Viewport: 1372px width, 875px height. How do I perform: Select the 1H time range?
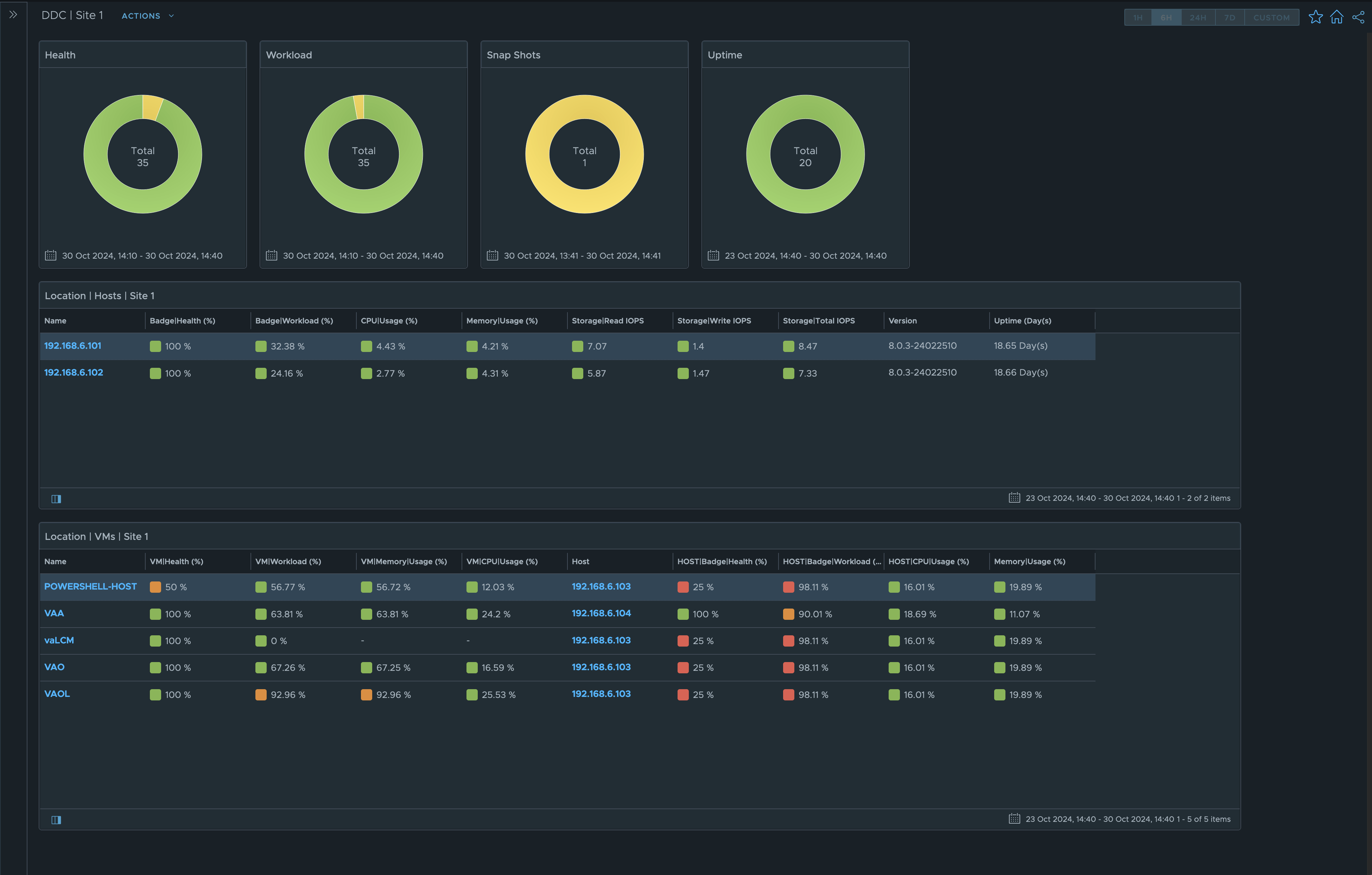pos(1137,18)
